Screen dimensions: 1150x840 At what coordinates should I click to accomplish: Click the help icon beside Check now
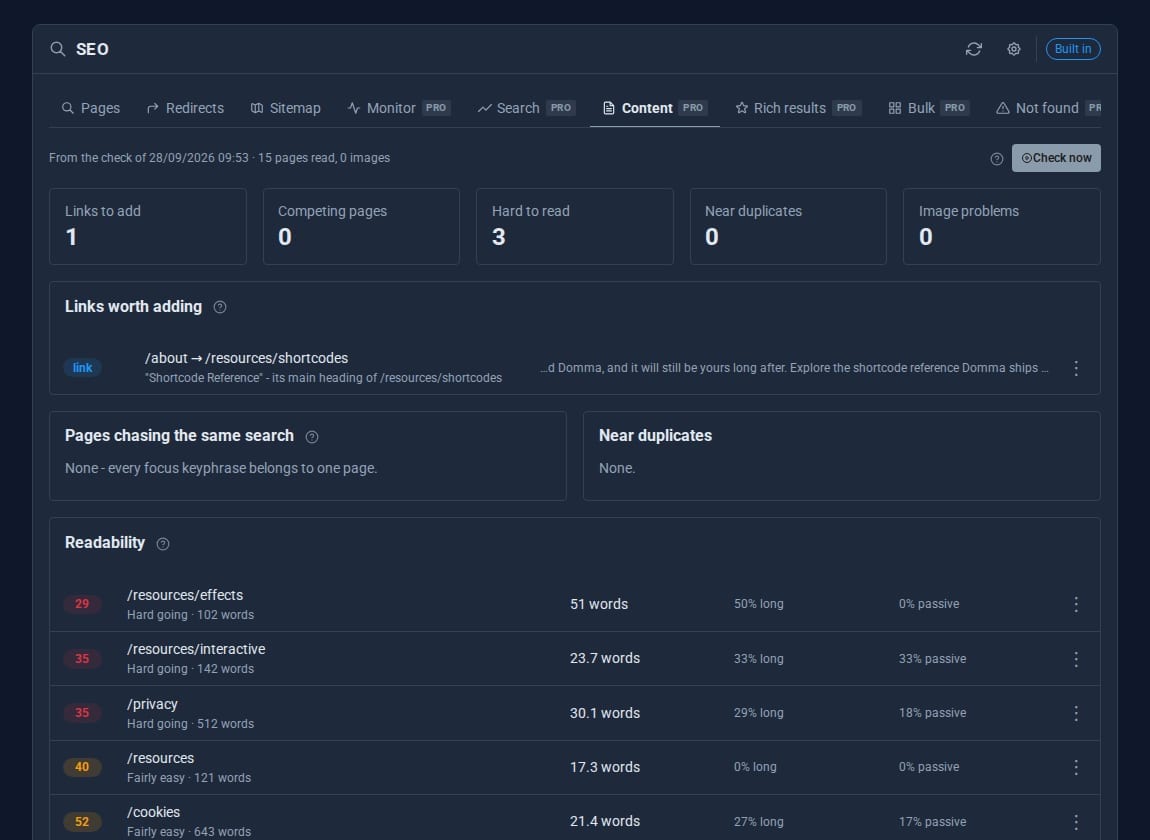pyautogui.click(x=996, y=158)
